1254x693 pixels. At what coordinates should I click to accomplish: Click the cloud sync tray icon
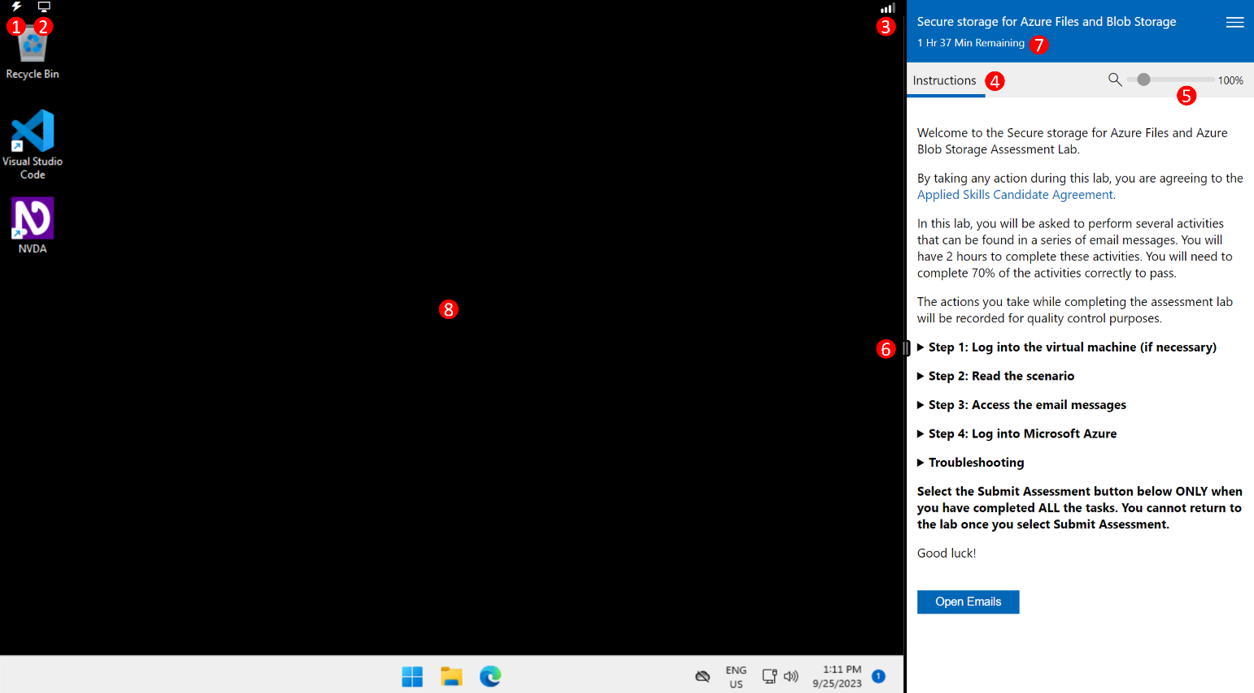(x=703, y=677)
